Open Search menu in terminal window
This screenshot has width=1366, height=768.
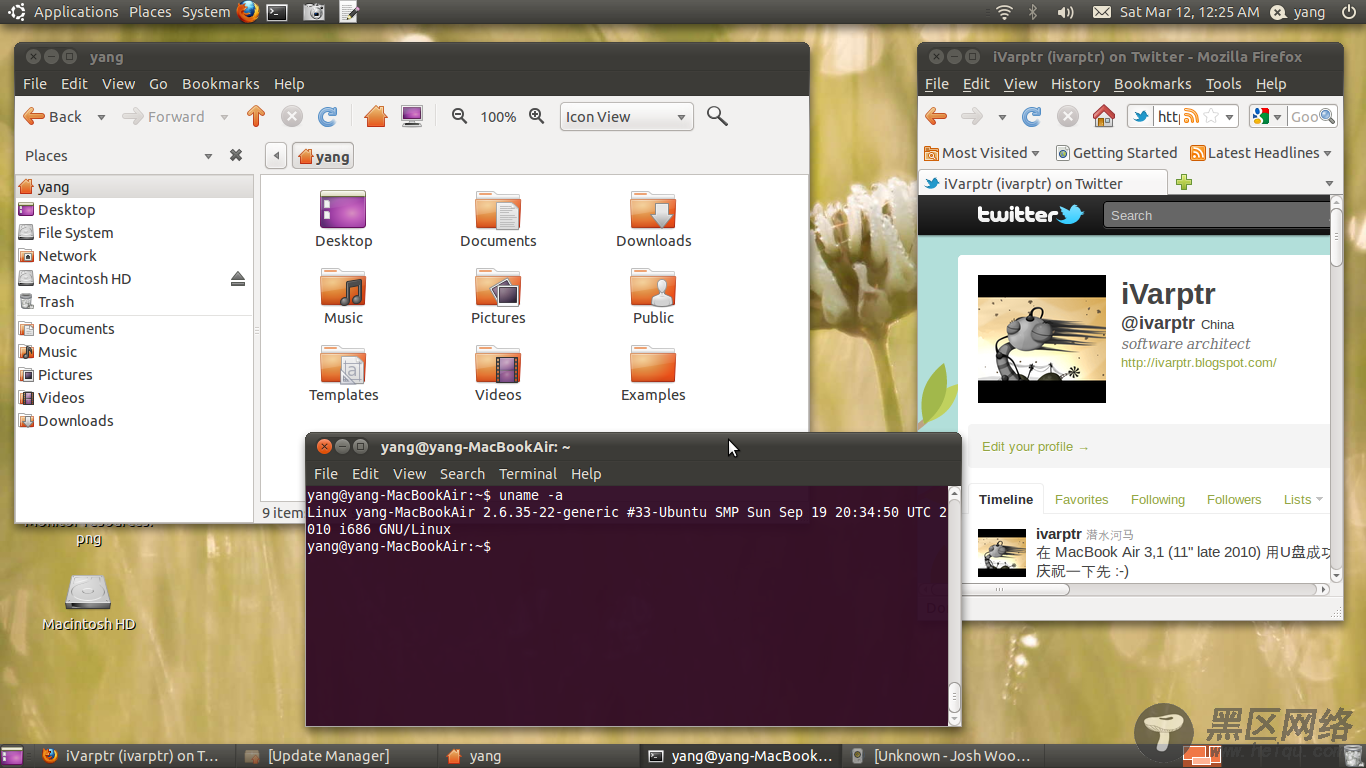coord(462,474)
